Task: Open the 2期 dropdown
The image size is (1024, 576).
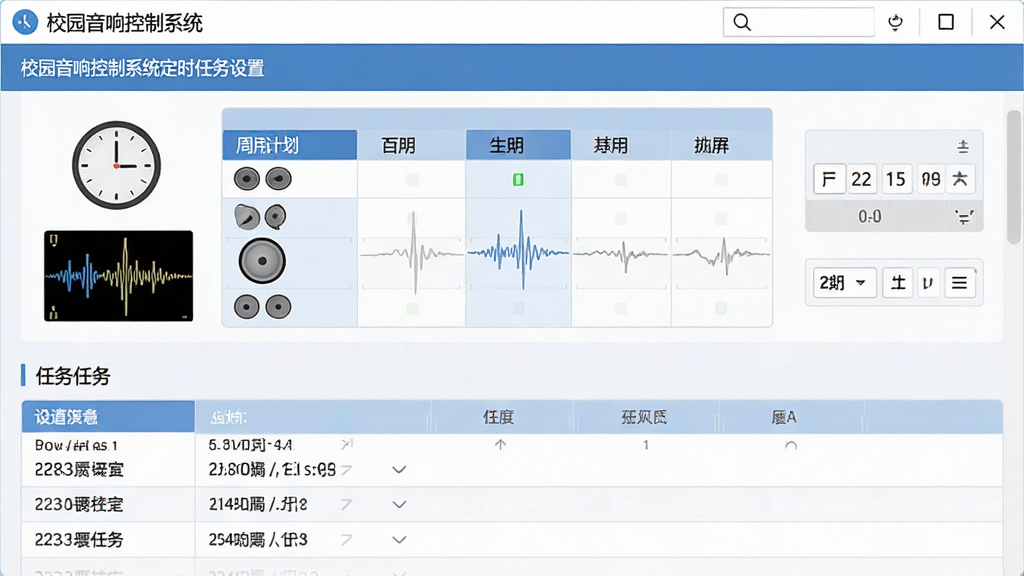Action: click(844, 283)
